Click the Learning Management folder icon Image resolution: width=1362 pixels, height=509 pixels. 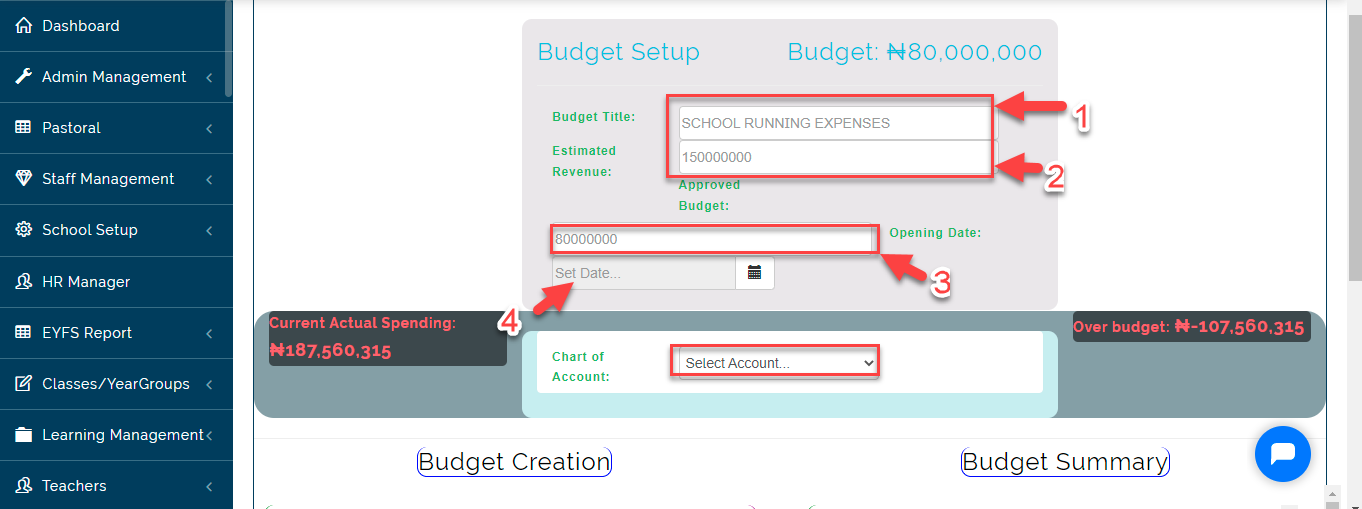(x=24, y=435)
